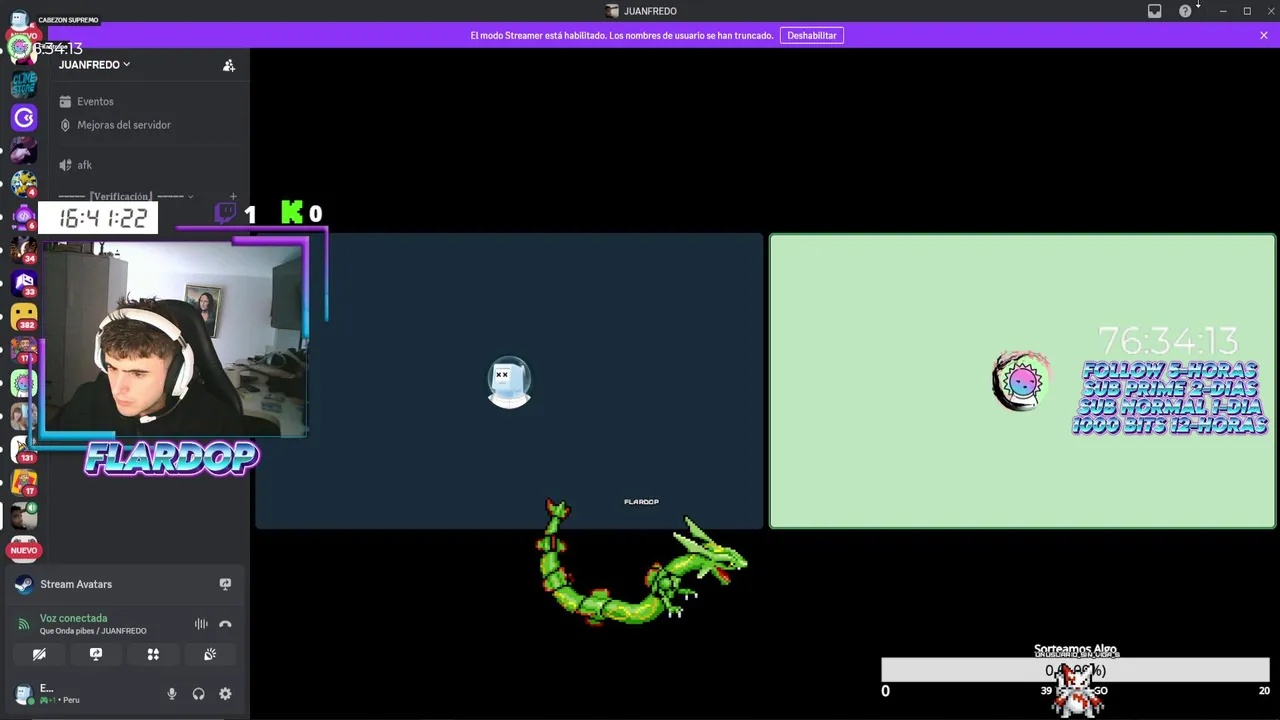
Task: Open the purple G server icon
Action: 24,118
